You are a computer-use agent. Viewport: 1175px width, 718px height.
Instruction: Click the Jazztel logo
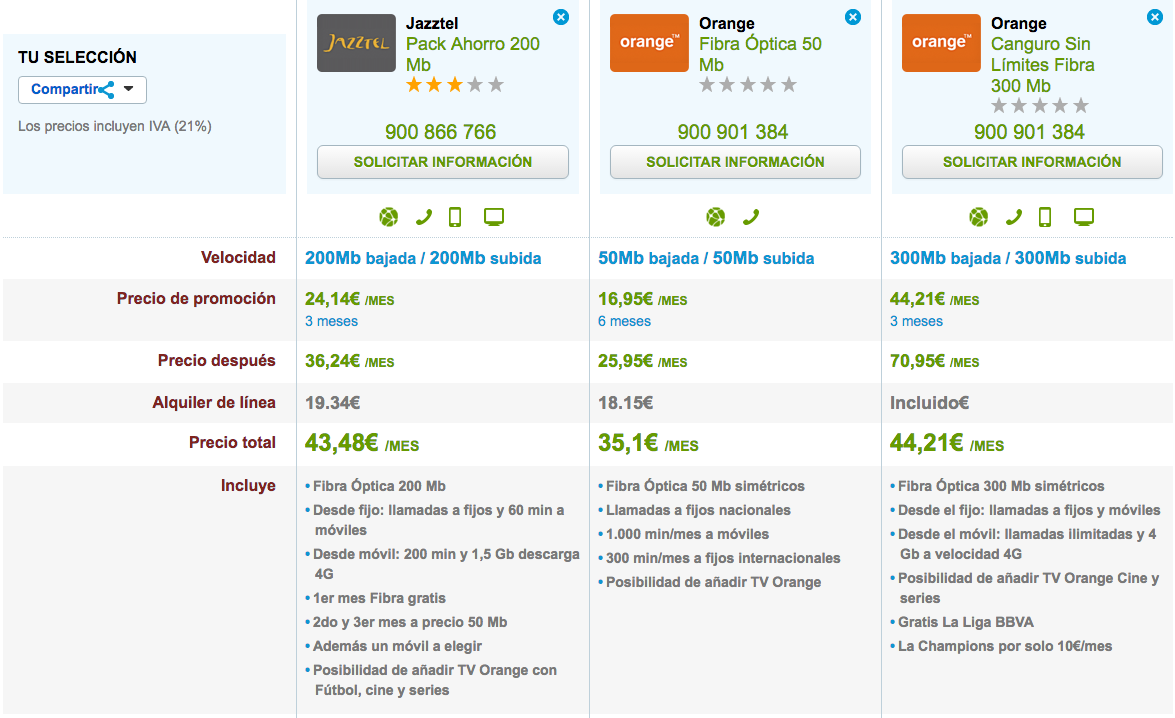point(356,43)
